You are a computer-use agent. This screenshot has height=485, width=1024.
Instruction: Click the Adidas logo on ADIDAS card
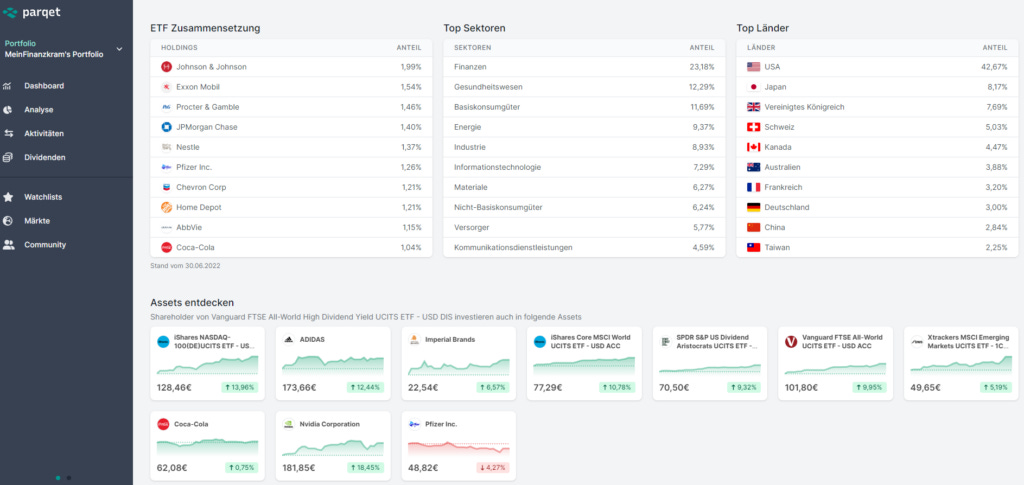288,340
